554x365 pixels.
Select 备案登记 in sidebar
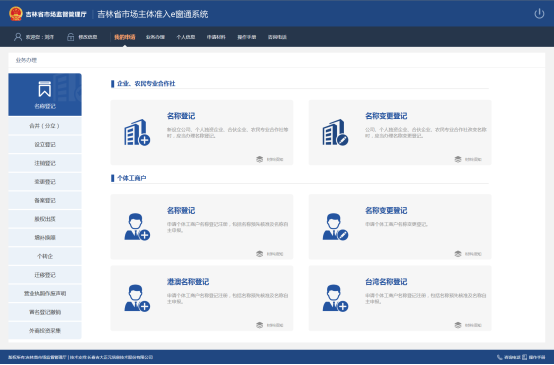45,200
